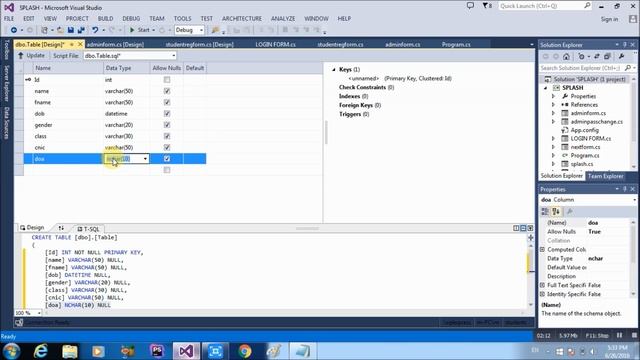Open Internet Explorer from the taskbar

click(x=41, y=351)
